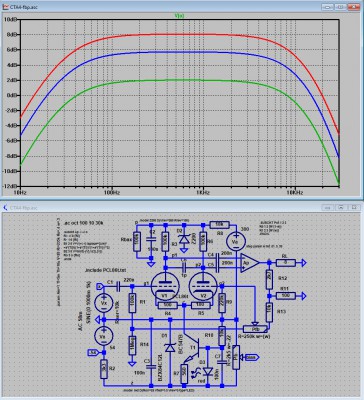Close the waveform plot window

pos(353,6)
